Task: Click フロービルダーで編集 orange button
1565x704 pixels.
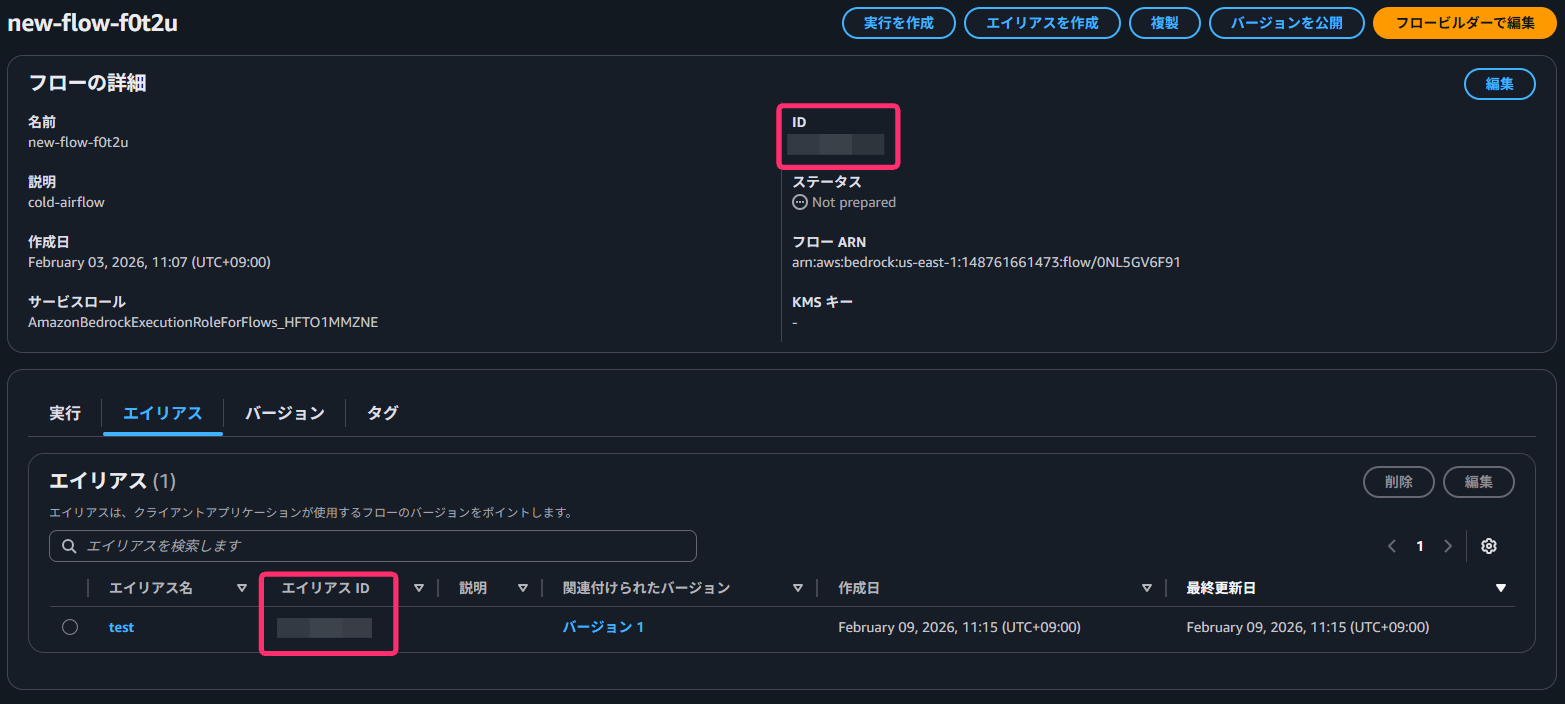Action: (1464, 23)
